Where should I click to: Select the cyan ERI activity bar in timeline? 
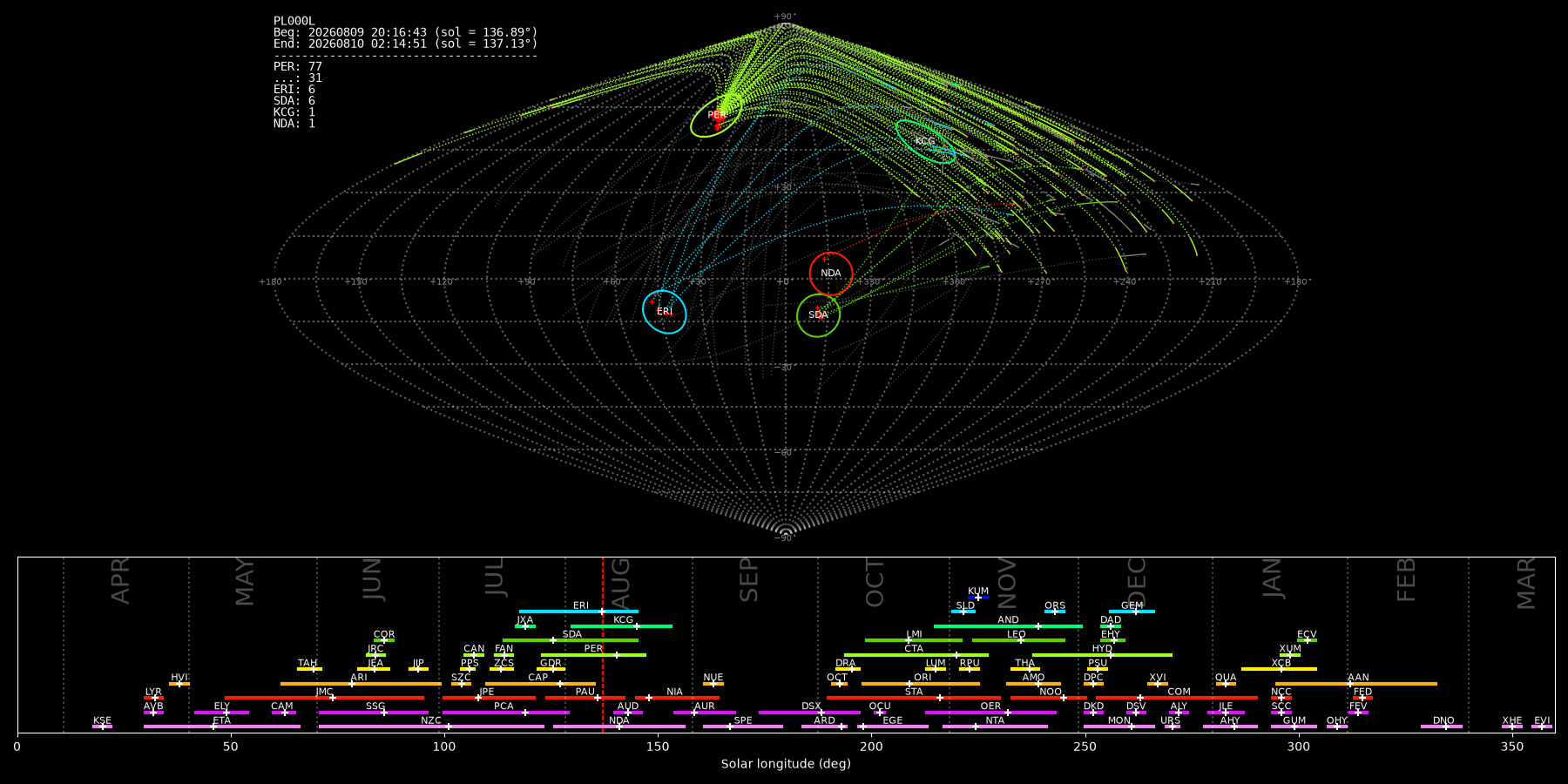pyautogui.click(x=578, y=612)
